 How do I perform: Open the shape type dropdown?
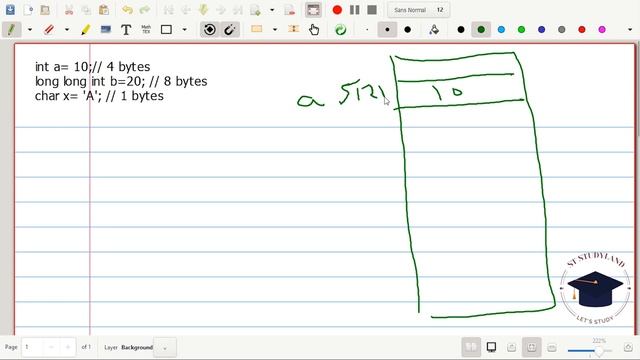click(x=184, y=29)
